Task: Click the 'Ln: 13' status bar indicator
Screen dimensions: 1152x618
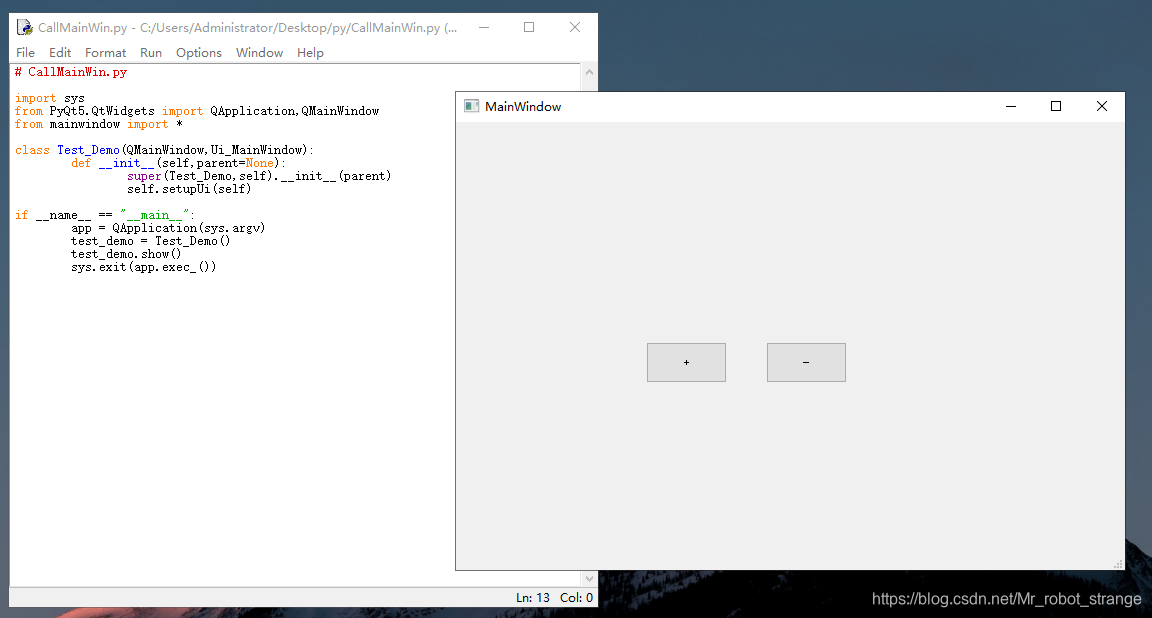Action: 533,597
